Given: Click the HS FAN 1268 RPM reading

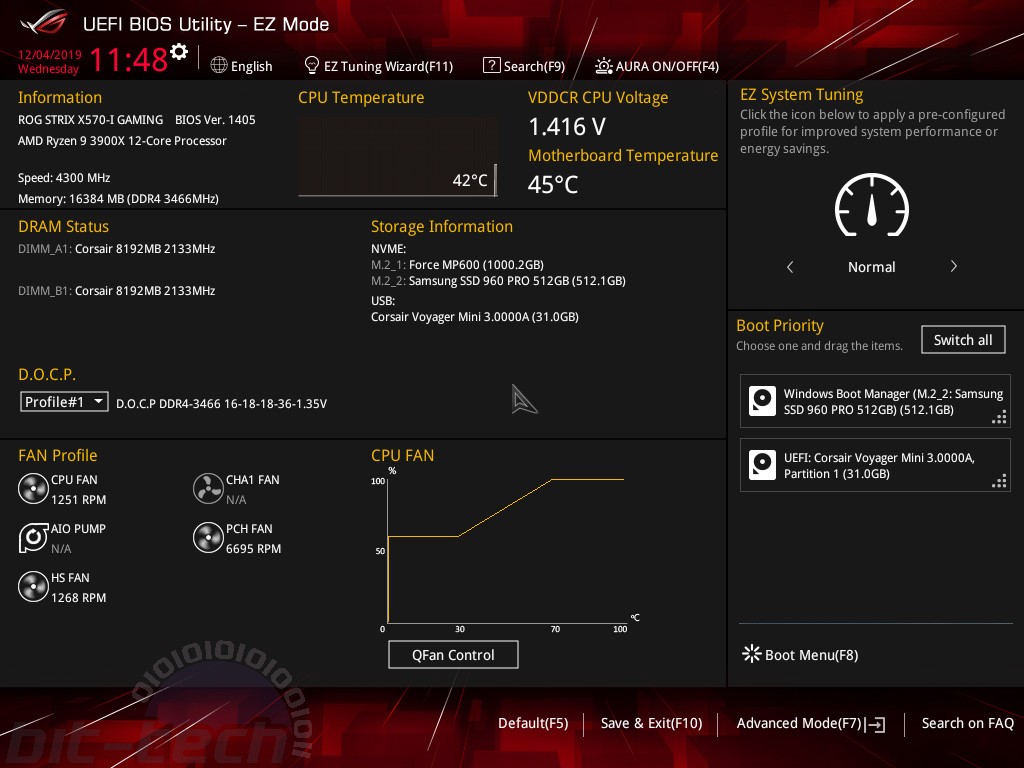Looking at the screenshot, I should coord(78,598).
